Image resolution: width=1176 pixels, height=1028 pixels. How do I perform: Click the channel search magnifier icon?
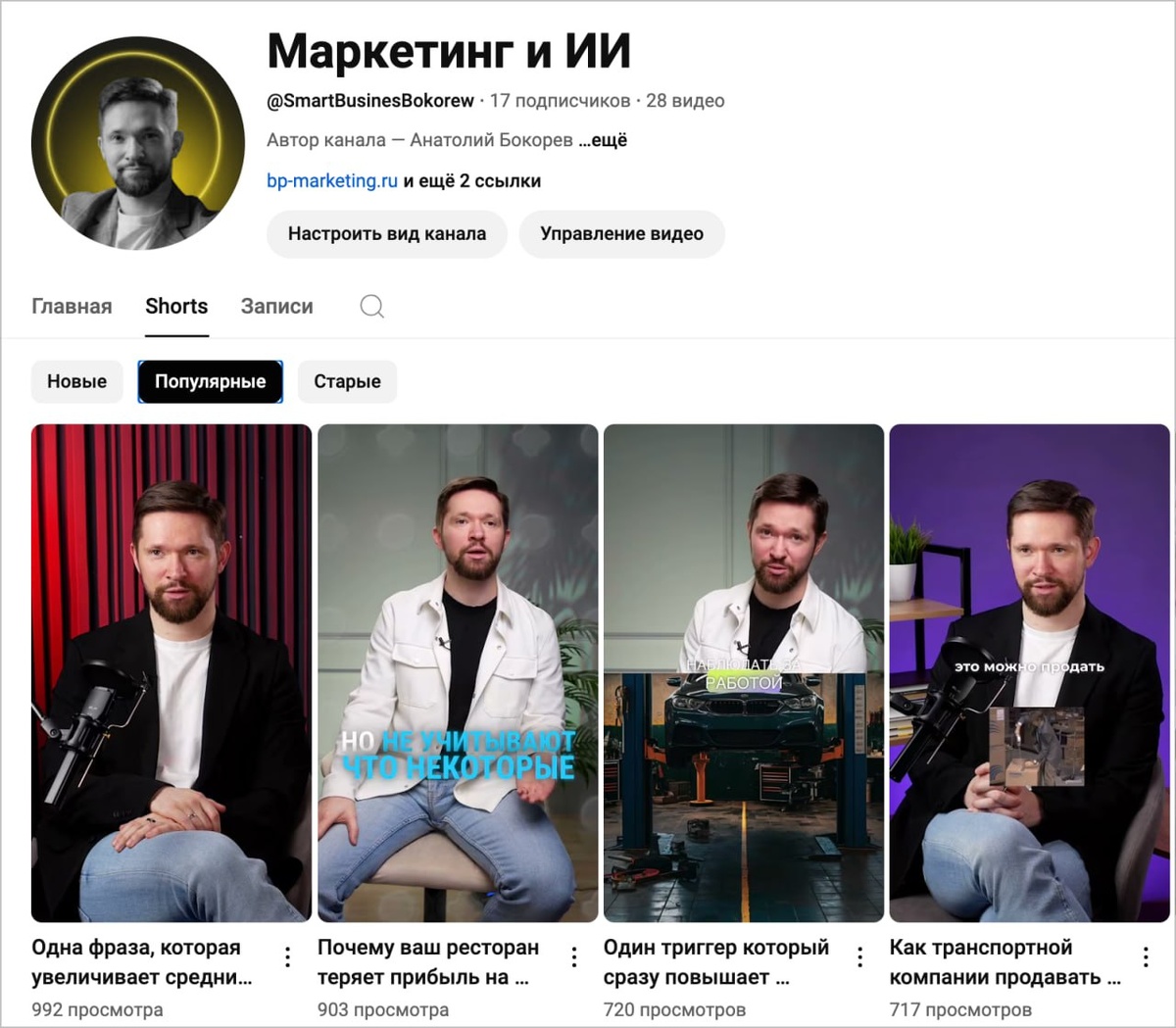(x=372, y=306)
